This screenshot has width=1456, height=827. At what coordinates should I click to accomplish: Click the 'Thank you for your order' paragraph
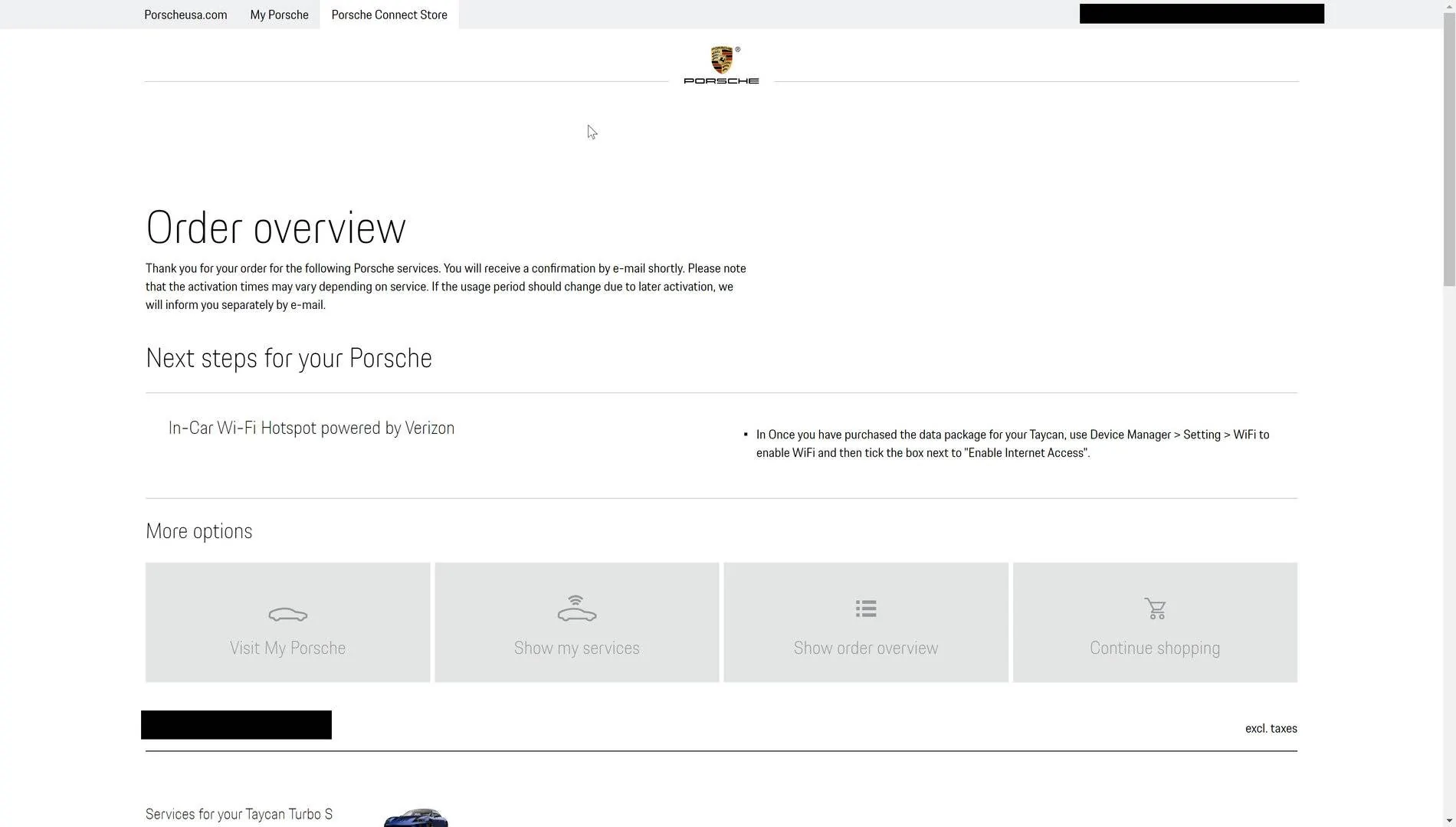[446, 287]
